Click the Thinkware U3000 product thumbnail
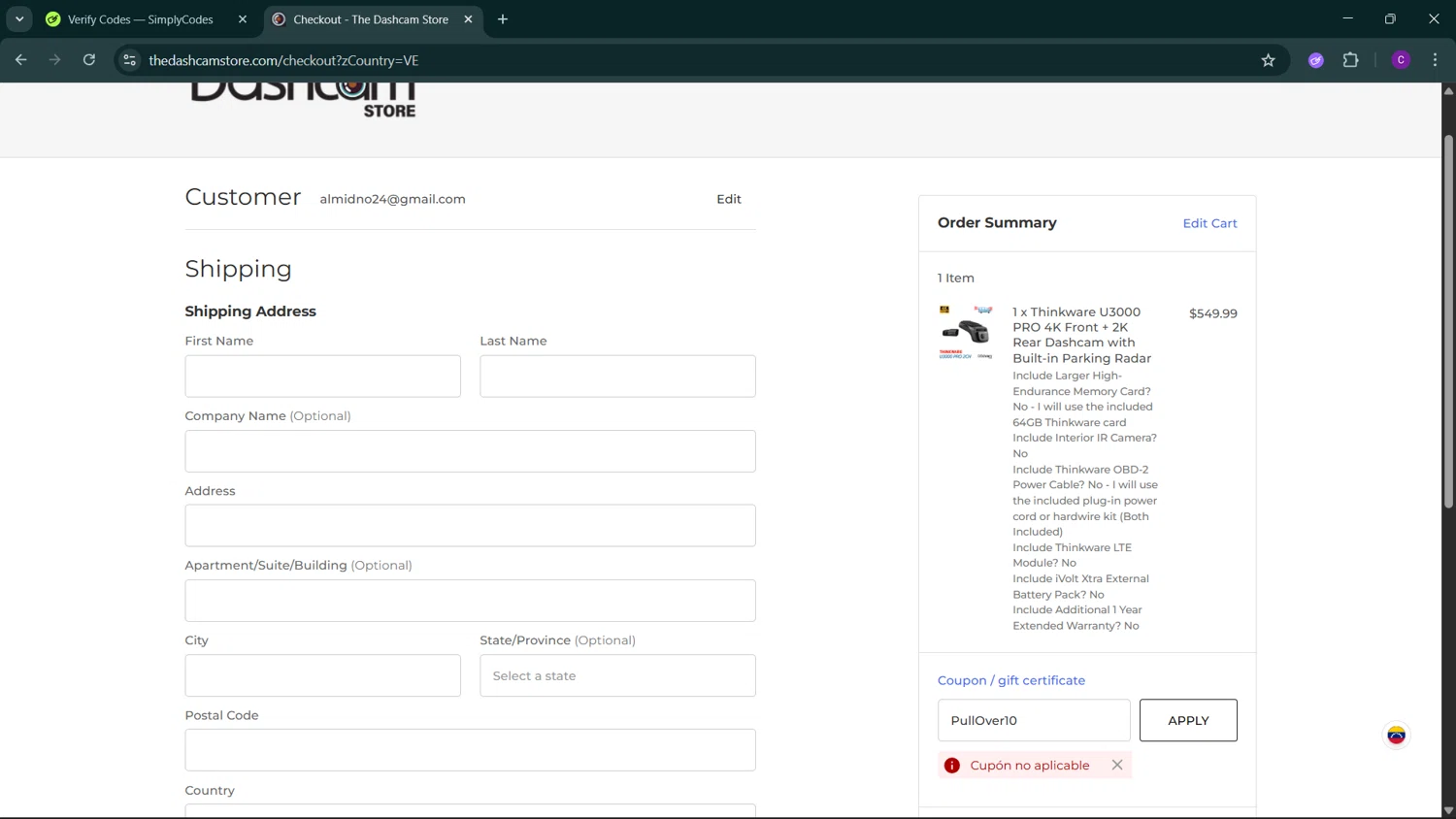The height and width of the screenshot is (819, 1456). pyautogui.click(x=966, y=333)
